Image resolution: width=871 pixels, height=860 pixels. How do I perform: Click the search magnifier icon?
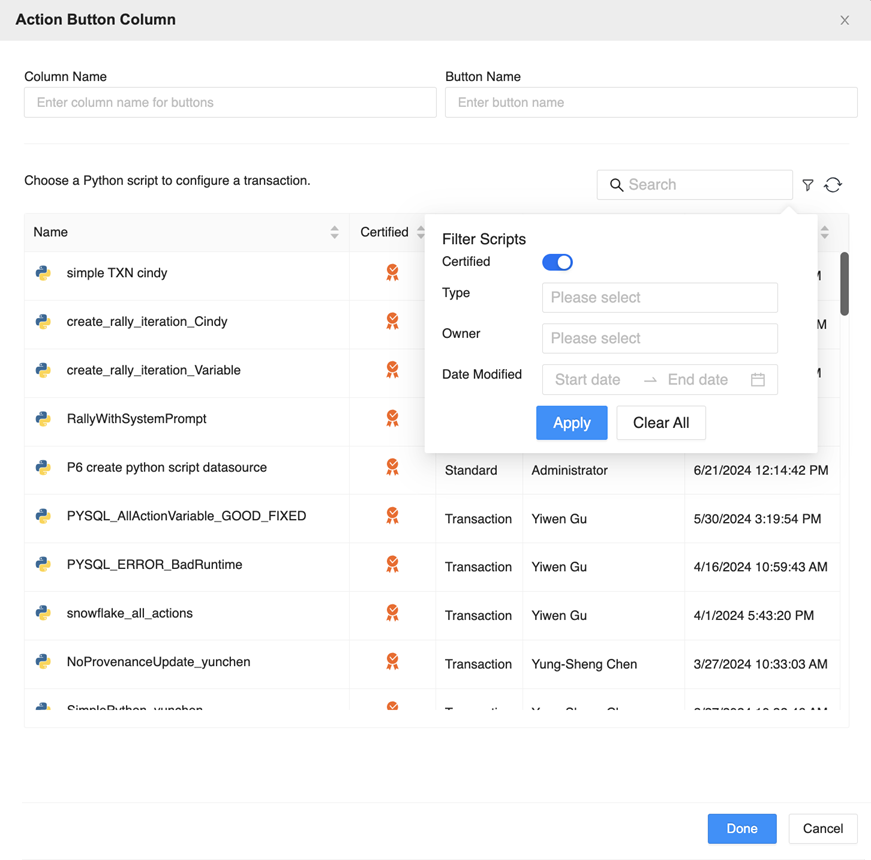(617, 185)
